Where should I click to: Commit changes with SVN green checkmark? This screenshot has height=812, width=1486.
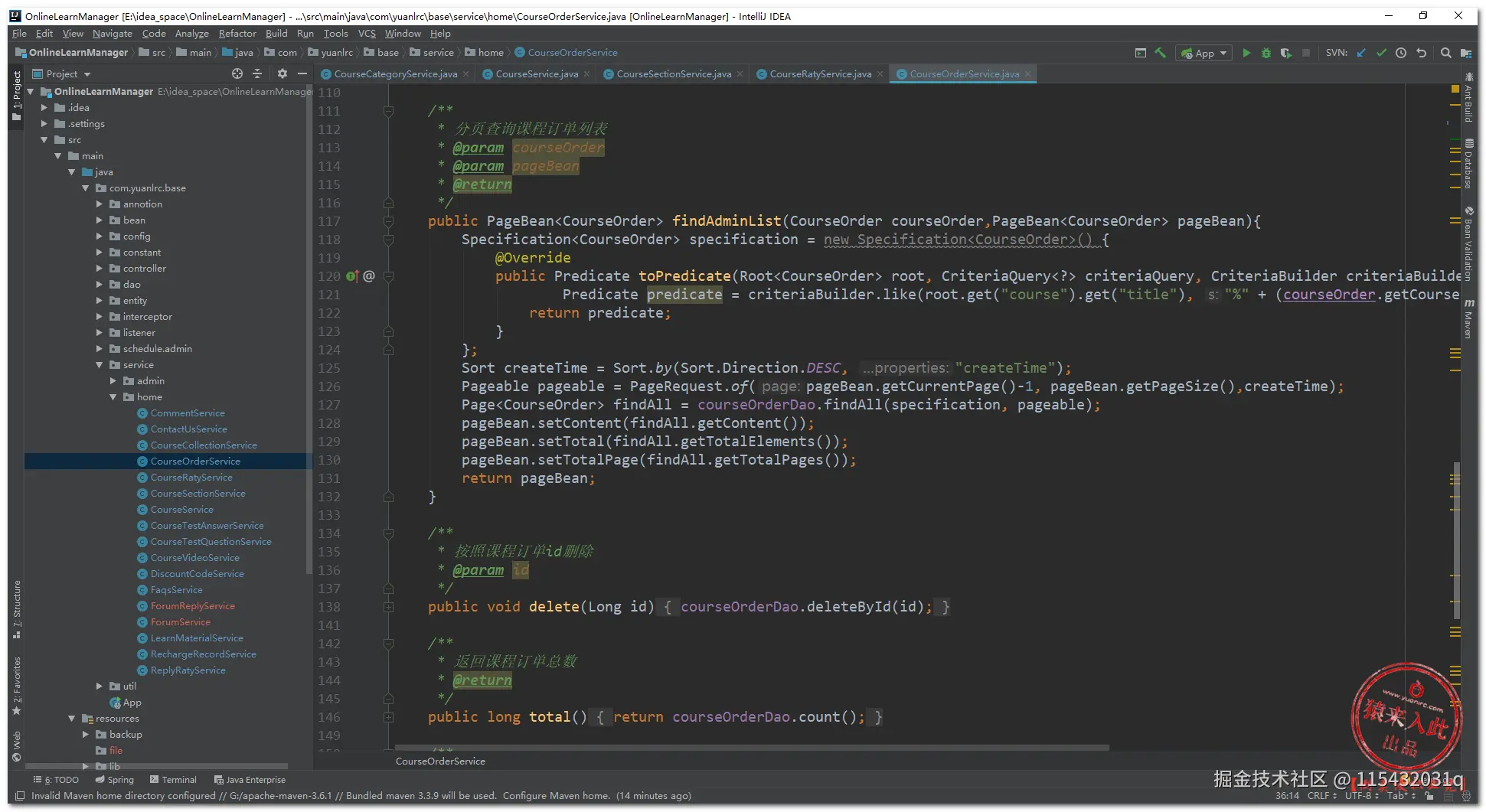(x=1381, y=53)
